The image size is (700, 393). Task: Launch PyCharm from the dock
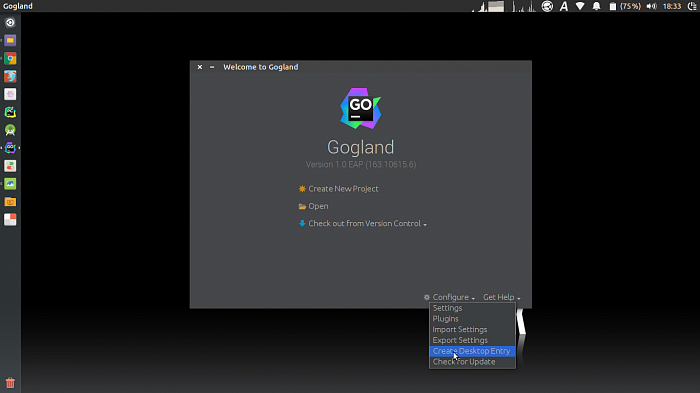tap(10, 112)
